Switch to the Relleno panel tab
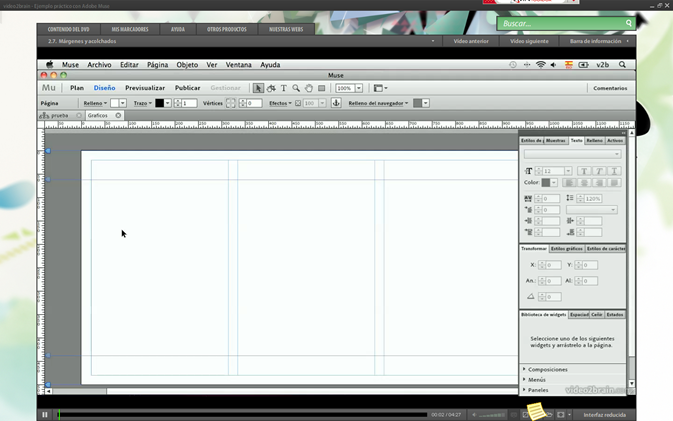Viewport: 673px width, 421px height. (x=594, y=140)
